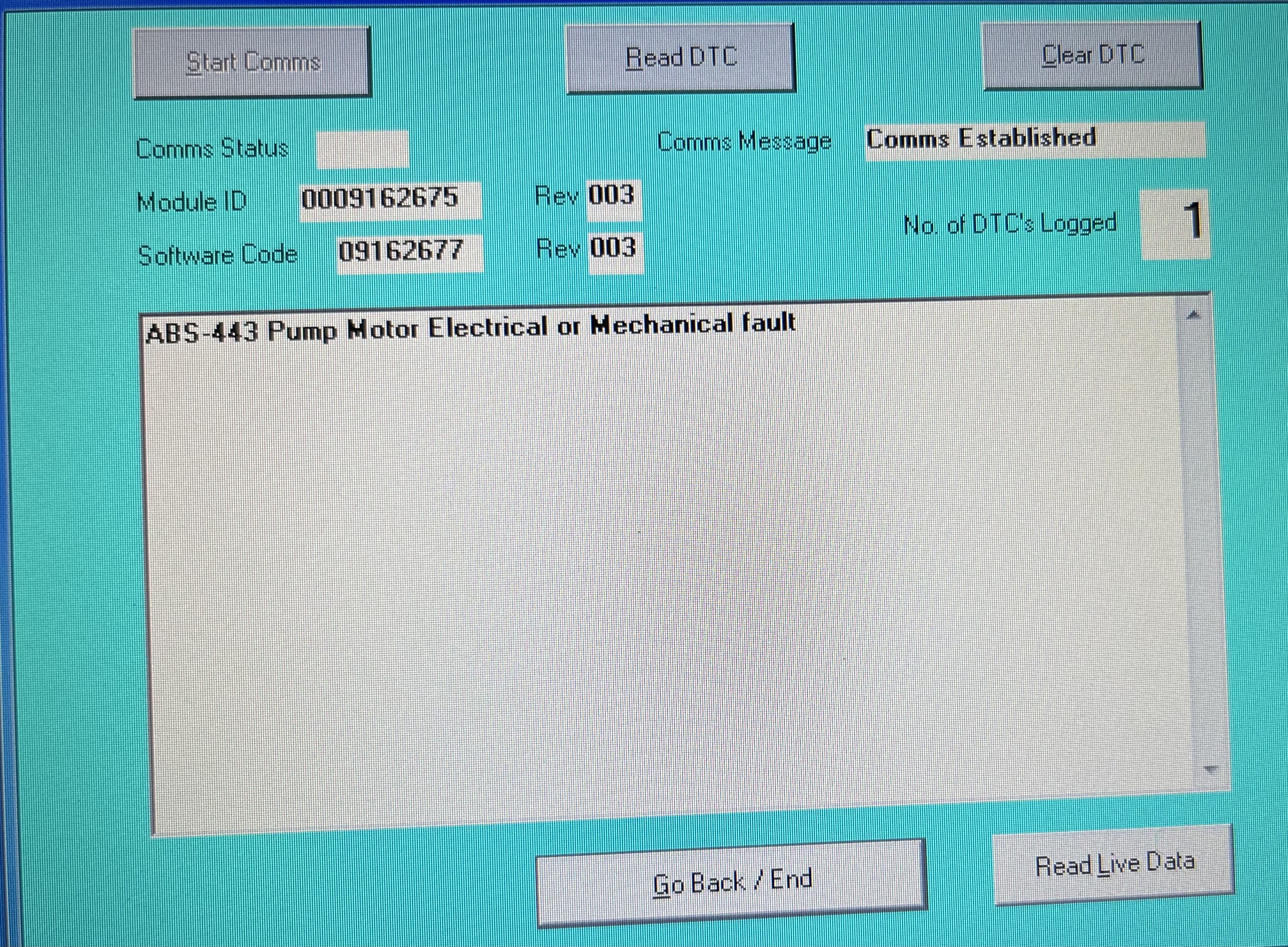The width and height of the screenshot is (1288, 947).
Task: Click the Start Comms button
Action: pos(252,62)
